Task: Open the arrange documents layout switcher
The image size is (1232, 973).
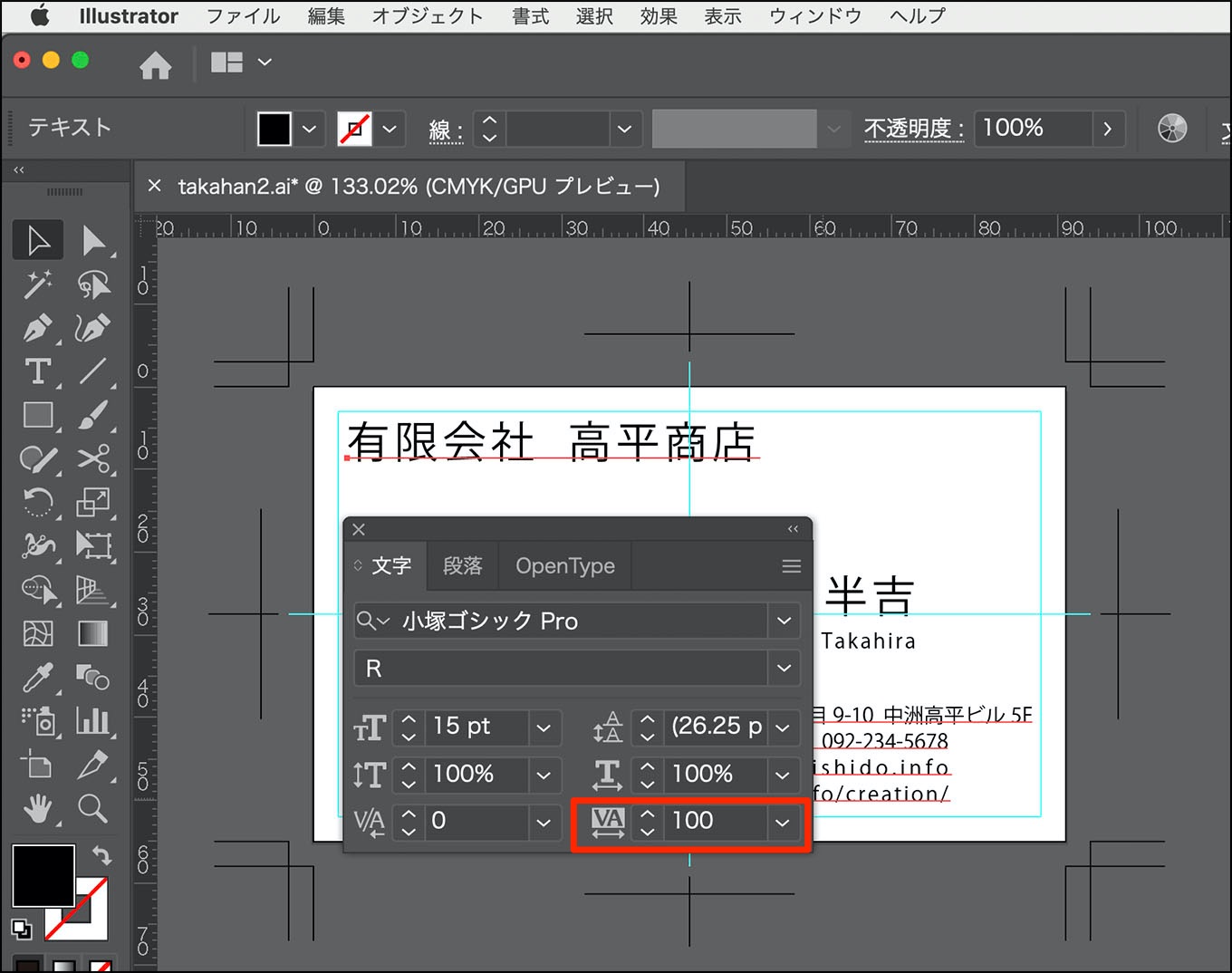Action: pos(241,62)
